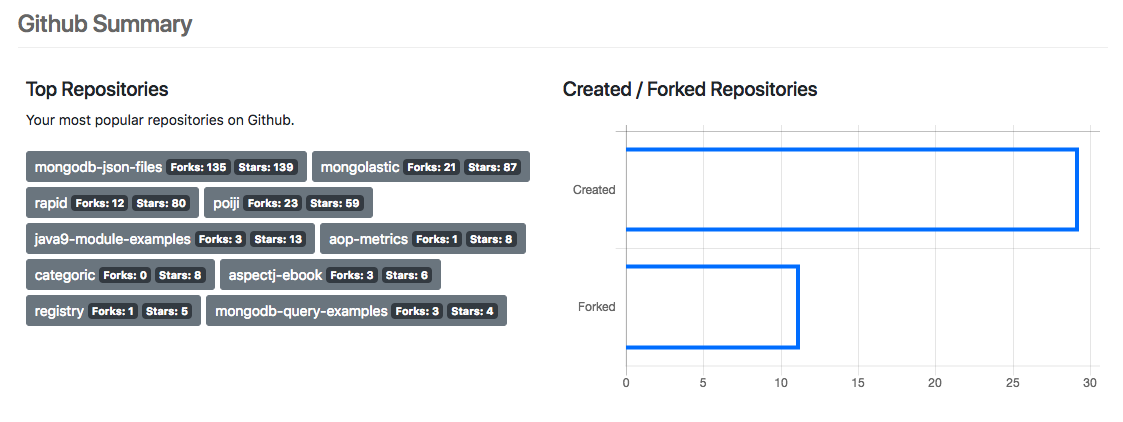1123x422 pixels.
Task: Click the Forks: 23 badge on poiji
Action: coord(273,203)
